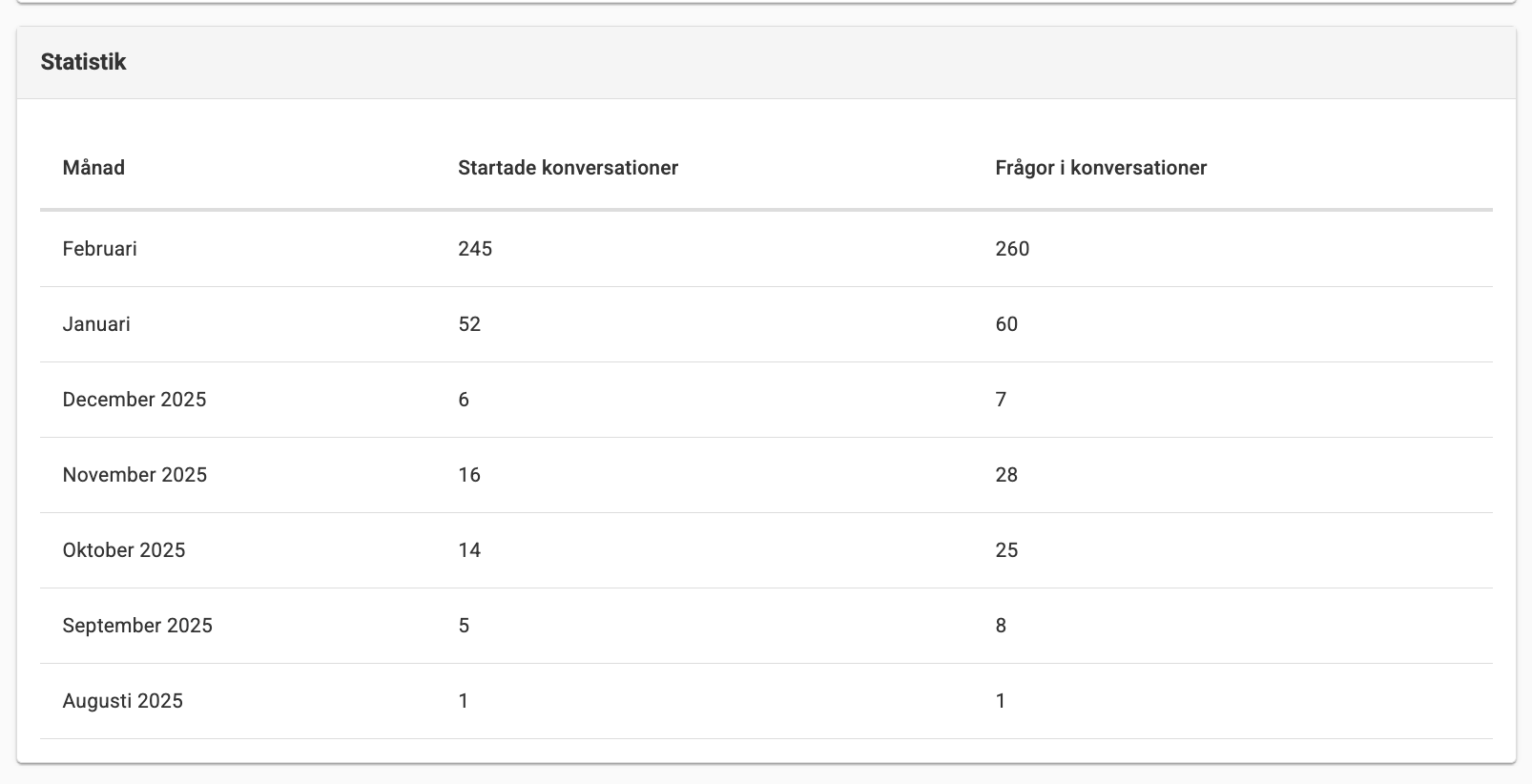Select the Månad column header

click(93, 168)
